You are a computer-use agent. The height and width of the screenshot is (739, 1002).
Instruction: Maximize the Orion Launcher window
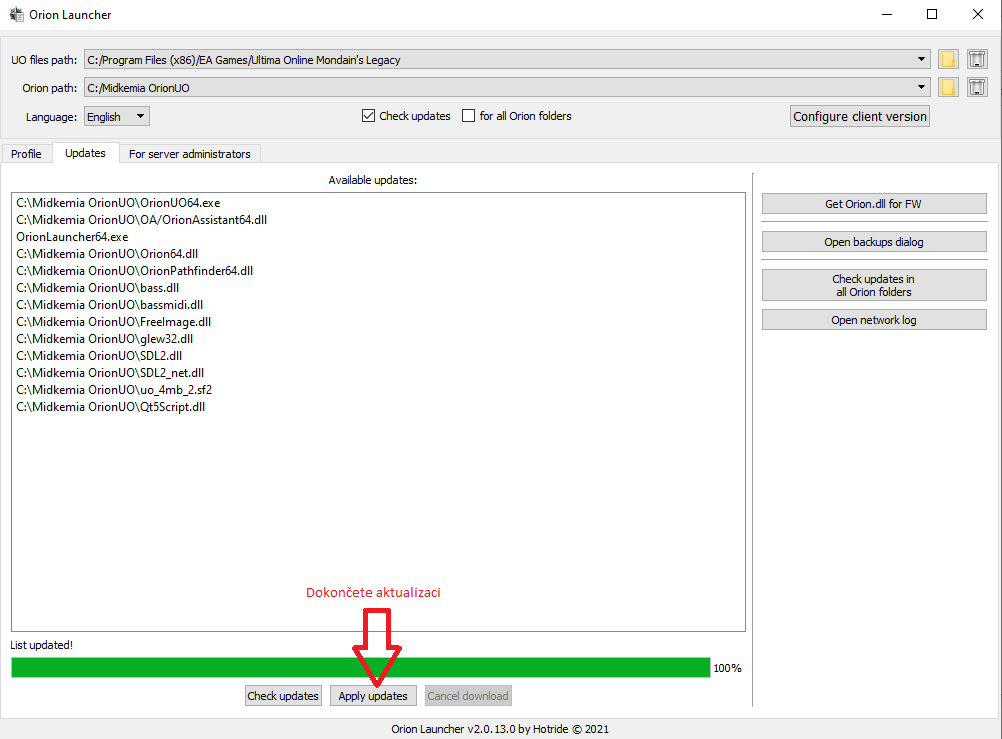[x=932, y=14]
